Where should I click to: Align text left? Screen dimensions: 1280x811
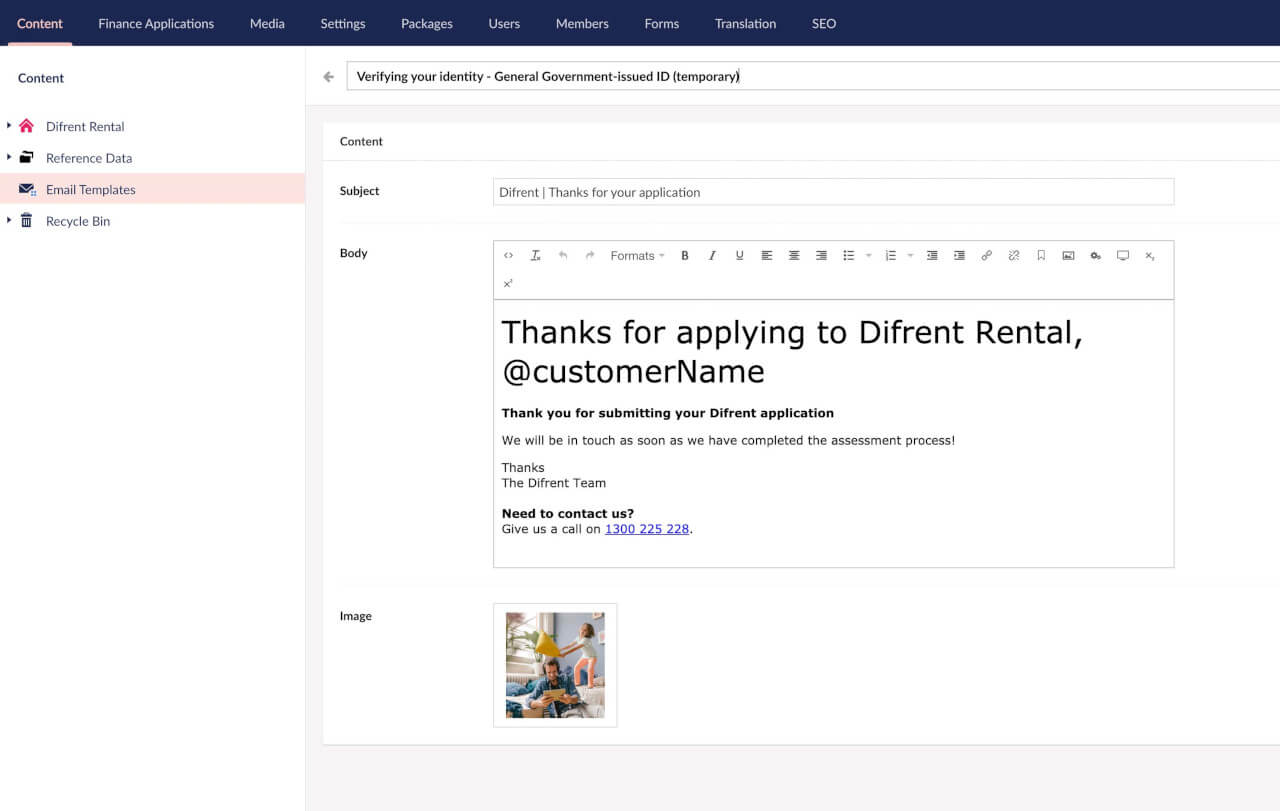tap(767, 256)
